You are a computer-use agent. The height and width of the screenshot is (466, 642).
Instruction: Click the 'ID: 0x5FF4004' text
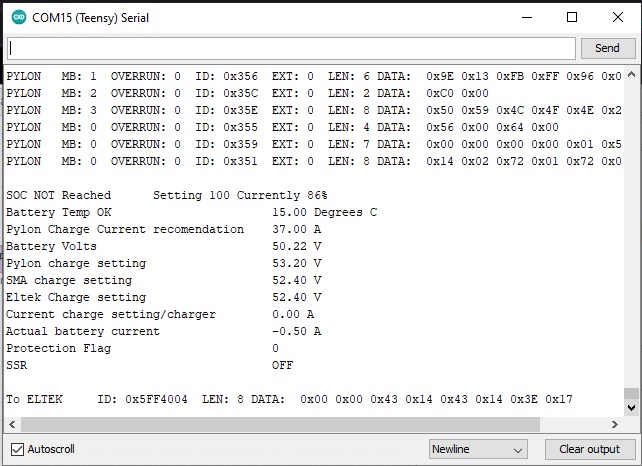point(142,399)
